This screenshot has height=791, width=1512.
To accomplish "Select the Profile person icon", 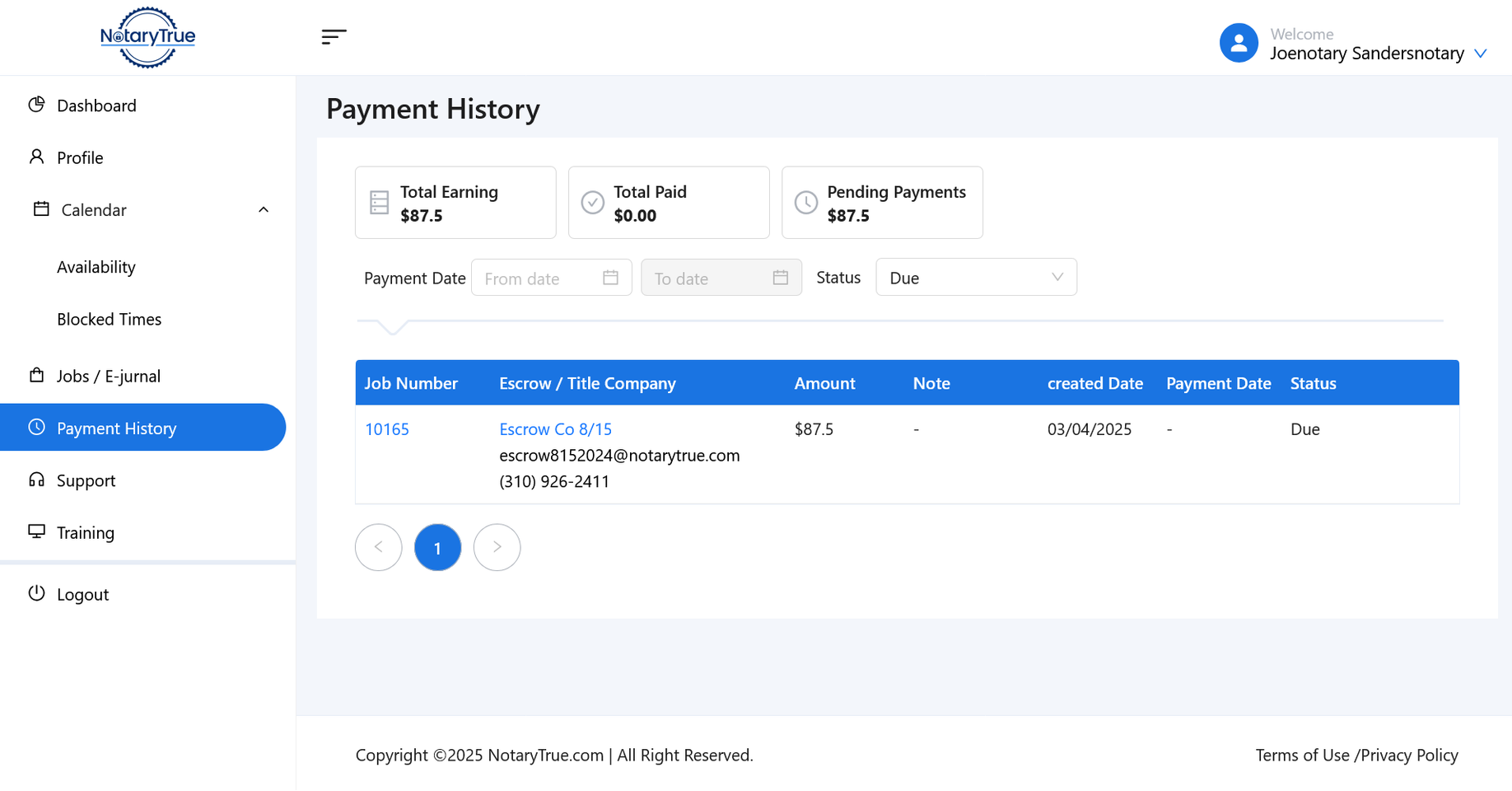I will point(36,157).
